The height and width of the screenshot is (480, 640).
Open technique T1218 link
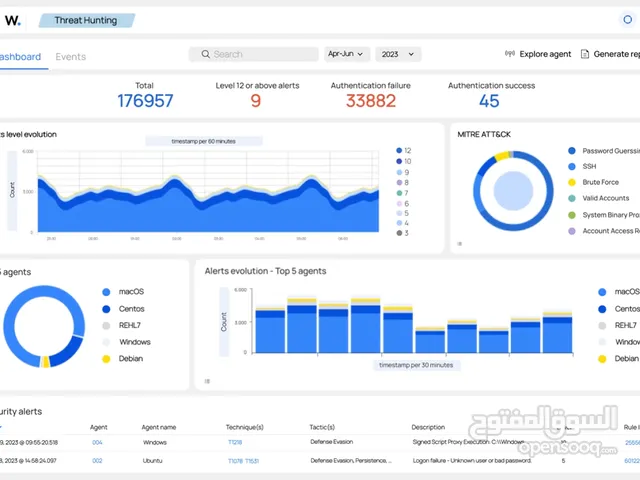235,442
